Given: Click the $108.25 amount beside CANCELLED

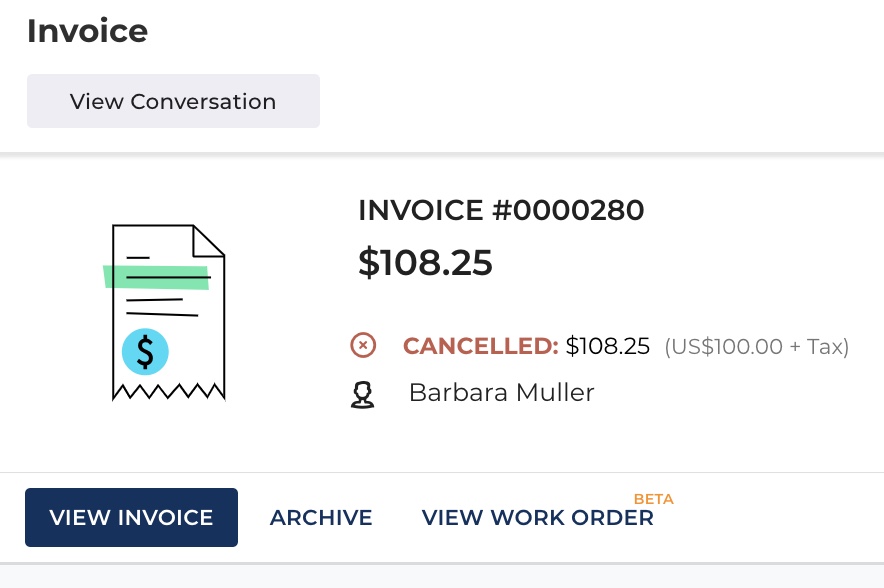Looking at the screenshot, I should coord(608,347).
